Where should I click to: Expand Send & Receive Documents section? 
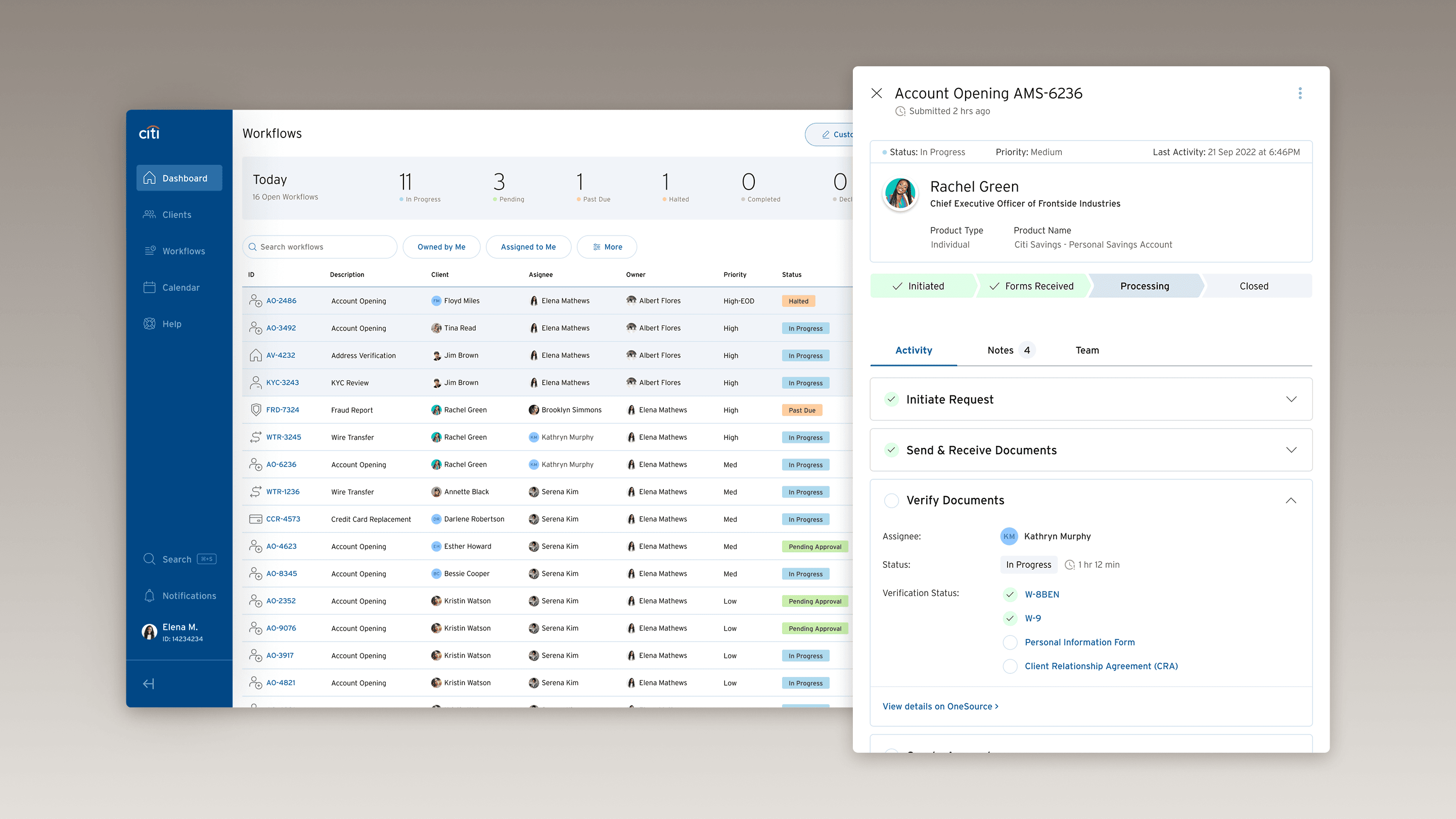tap(1291, 450)
